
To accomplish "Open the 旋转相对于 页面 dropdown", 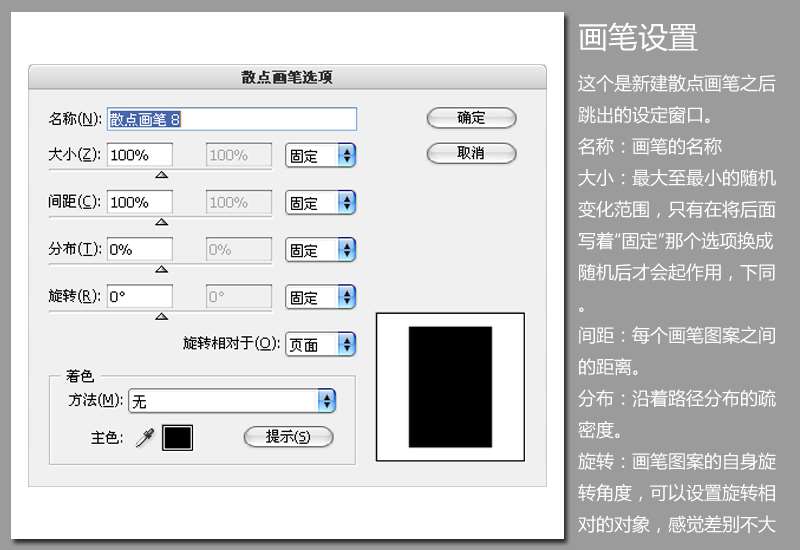I will tap(320, 344).
